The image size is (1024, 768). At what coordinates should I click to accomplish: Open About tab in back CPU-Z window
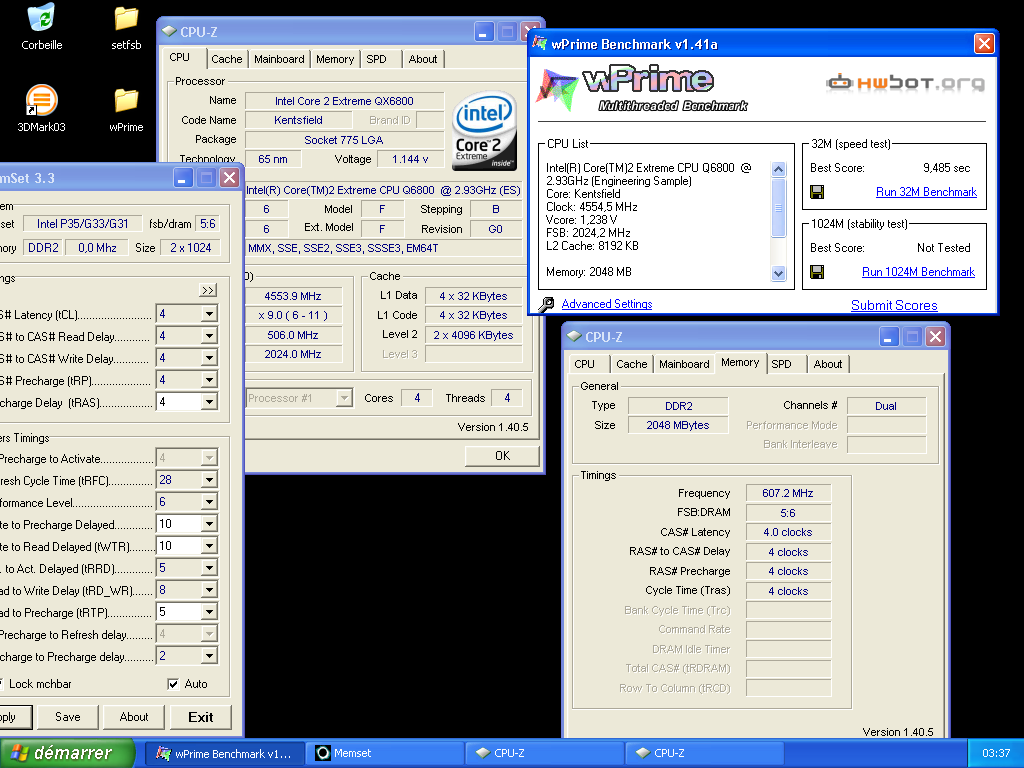[x=423, y=59]
